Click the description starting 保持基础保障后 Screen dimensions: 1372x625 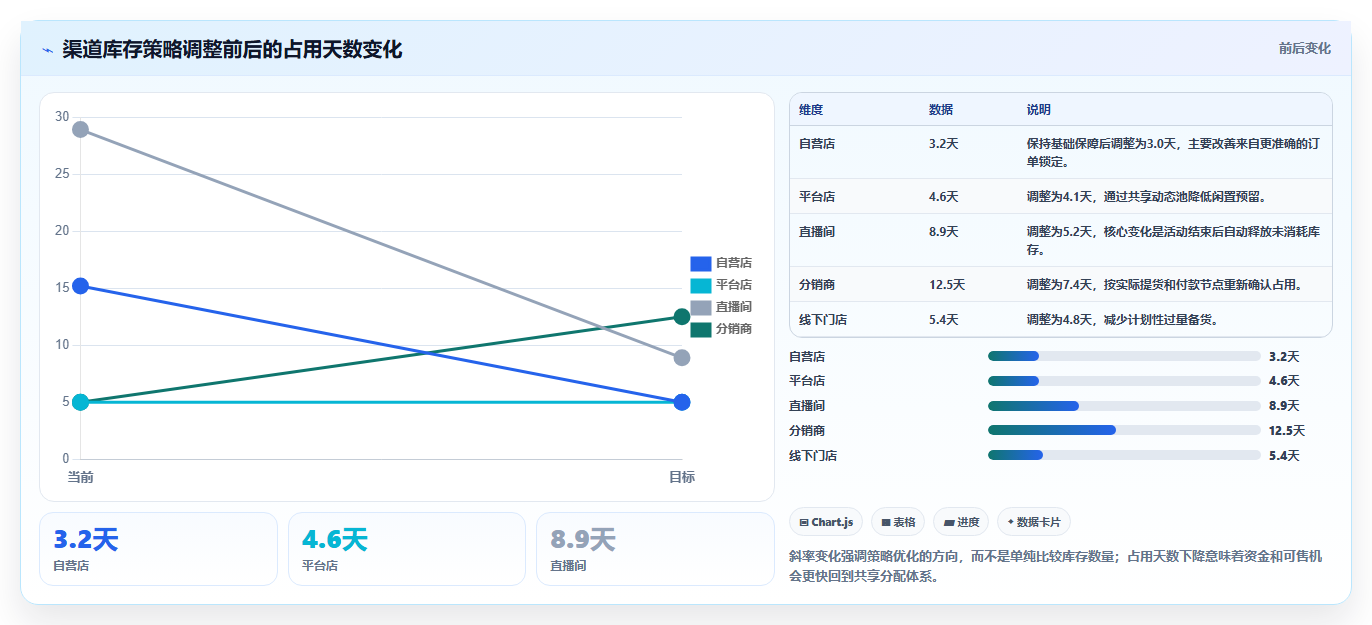pos(1173,153)
